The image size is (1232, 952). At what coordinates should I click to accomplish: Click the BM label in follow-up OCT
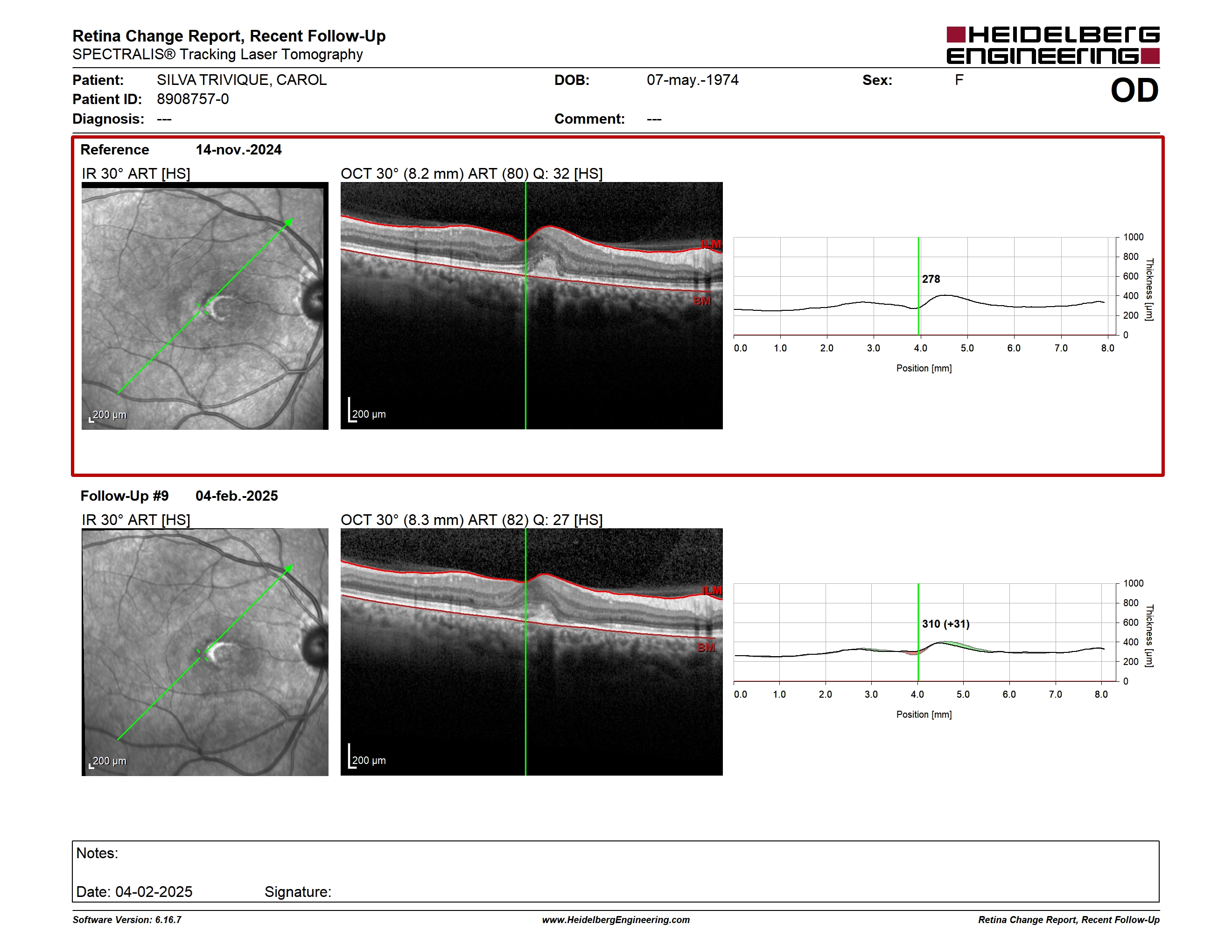[x=706, y=647]
